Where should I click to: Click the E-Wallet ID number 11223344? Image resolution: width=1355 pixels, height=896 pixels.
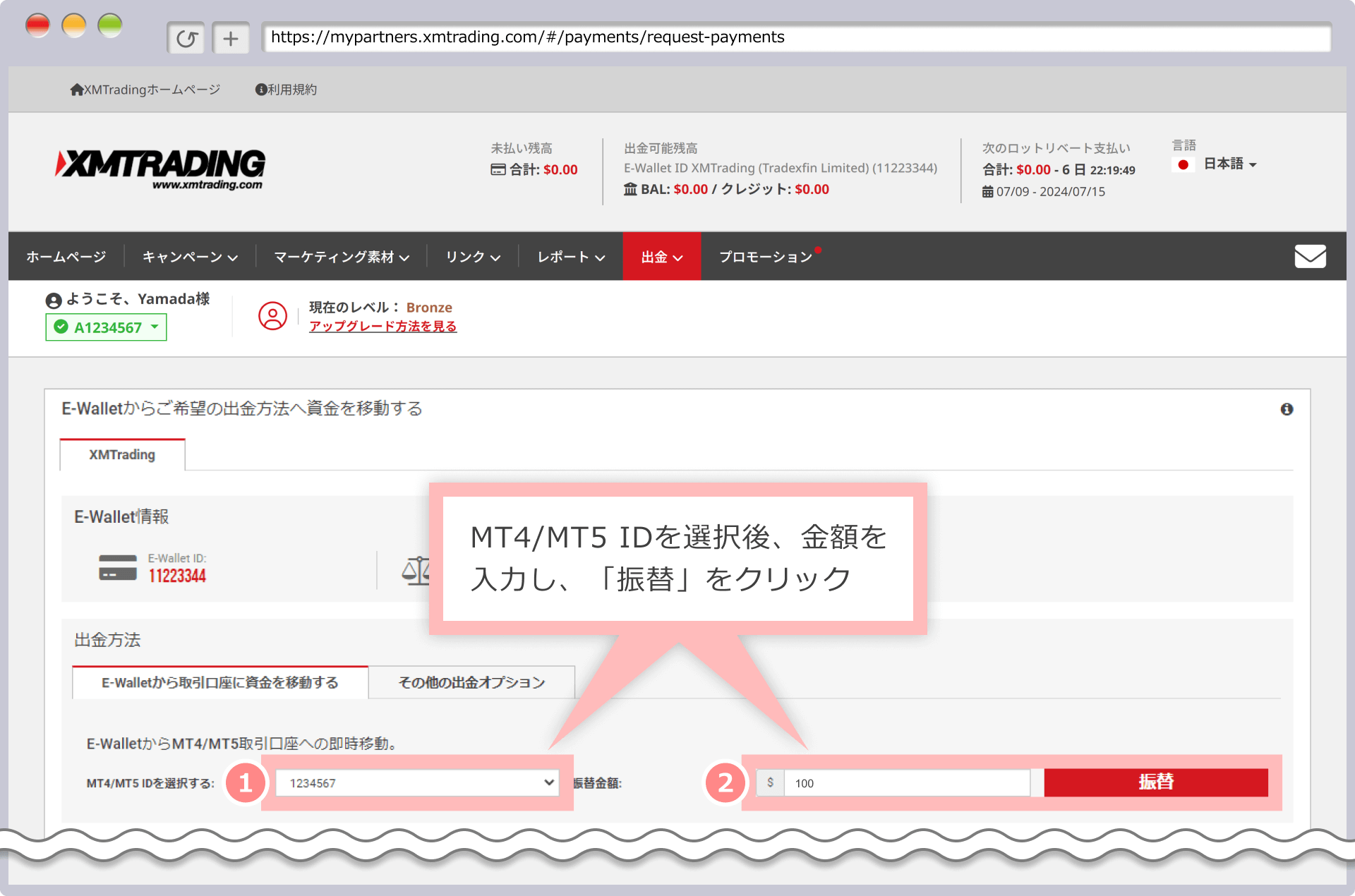(177, 576)
